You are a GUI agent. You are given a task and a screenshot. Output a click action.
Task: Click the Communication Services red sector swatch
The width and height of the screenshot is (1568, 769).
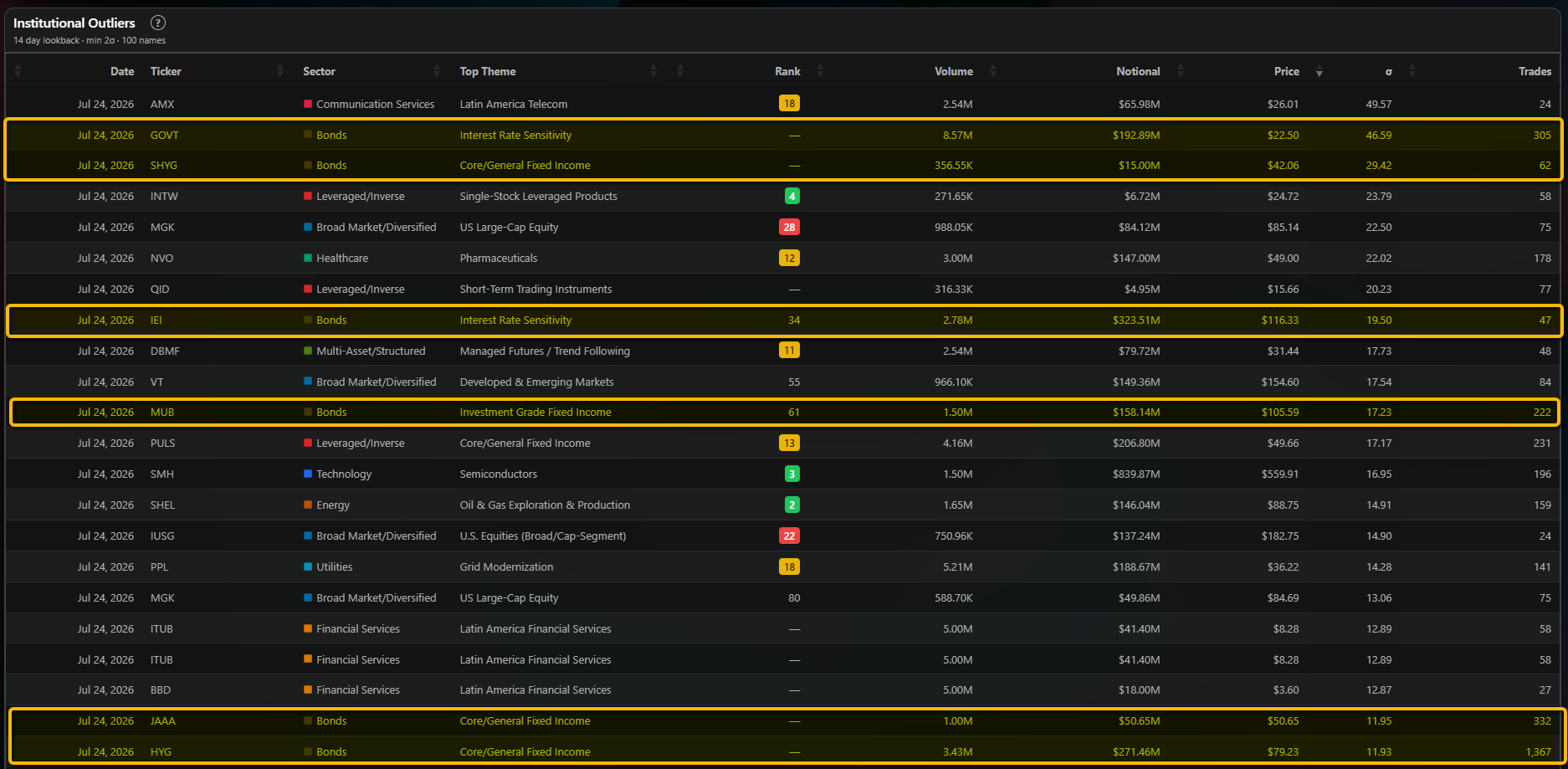click(x=308, y=104)
